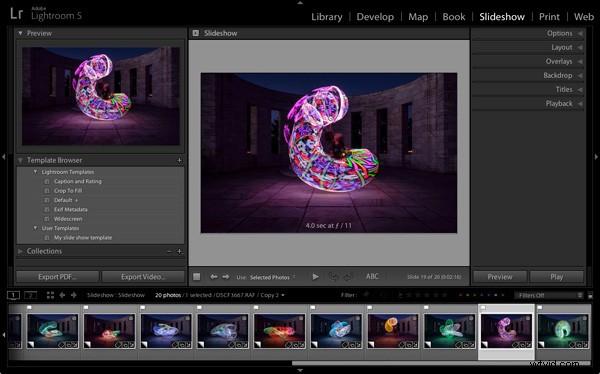The image size is (600, 374).
Task: Add new template with Template Browser plus
Action: tap(179, 160)
